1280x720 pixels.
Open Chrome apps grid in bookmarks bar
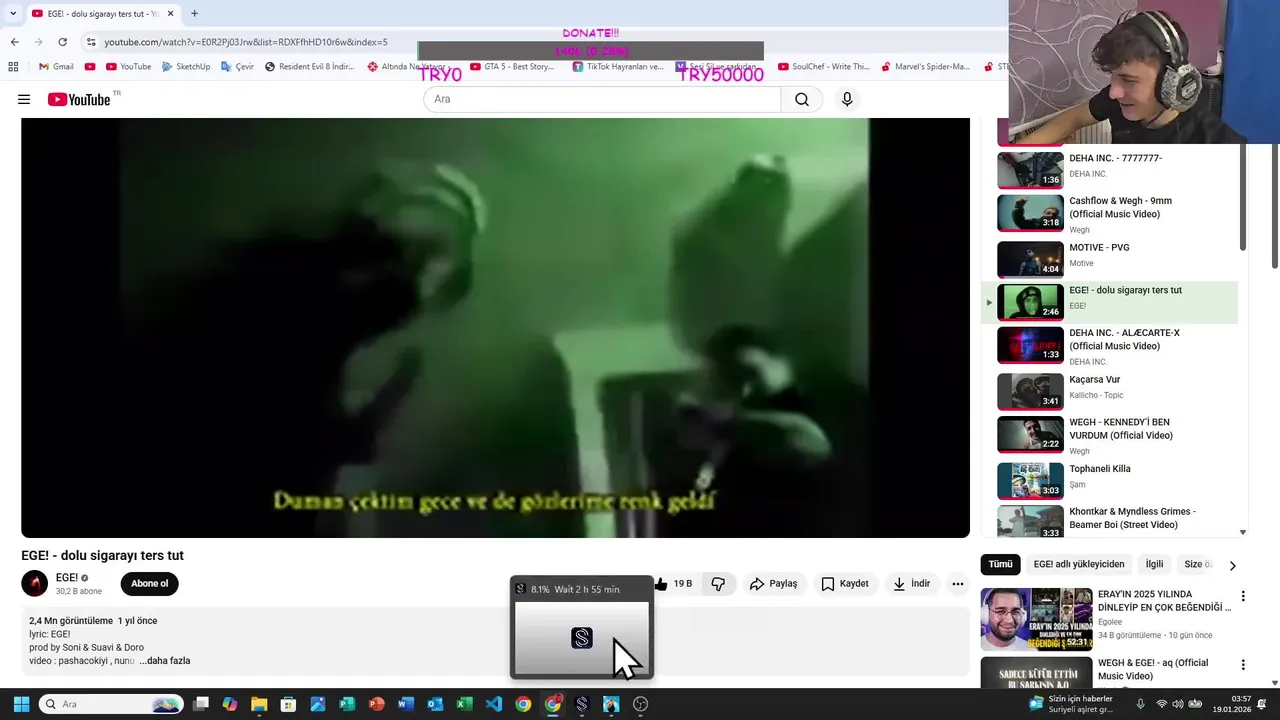click(x=13, y=67)
